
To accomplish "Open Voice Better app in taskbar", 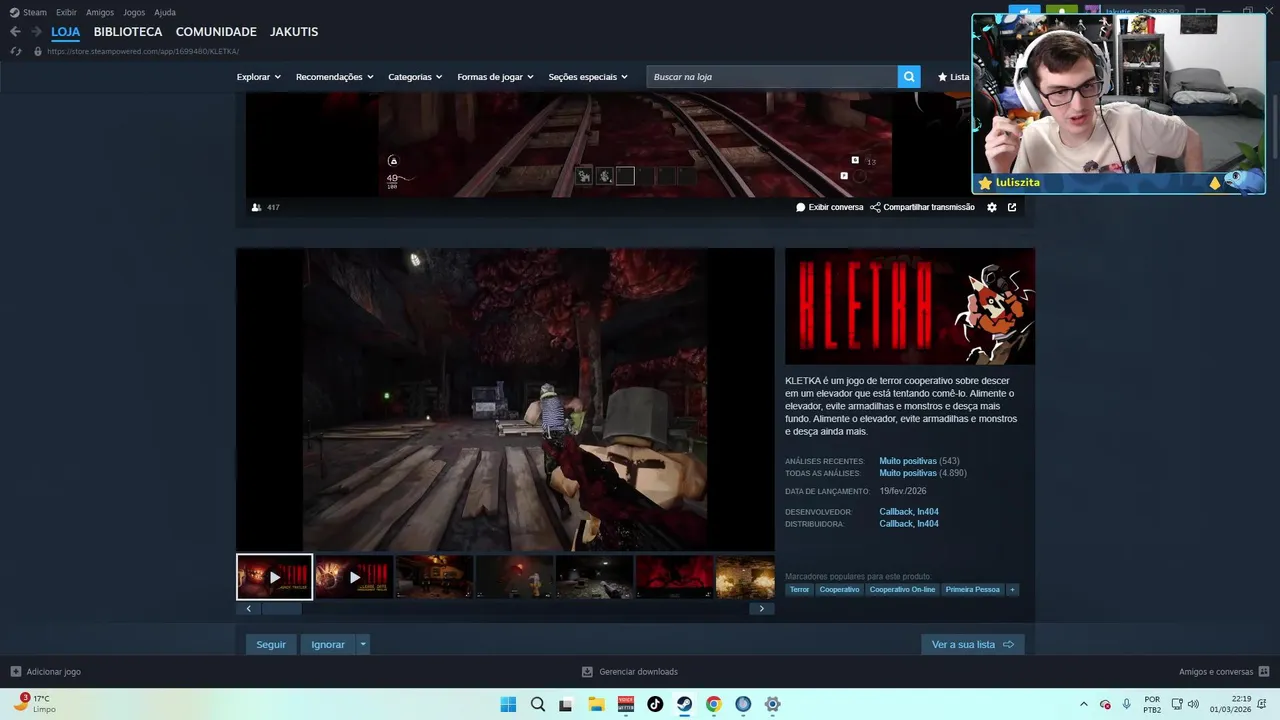I will [x=626, y=704].
